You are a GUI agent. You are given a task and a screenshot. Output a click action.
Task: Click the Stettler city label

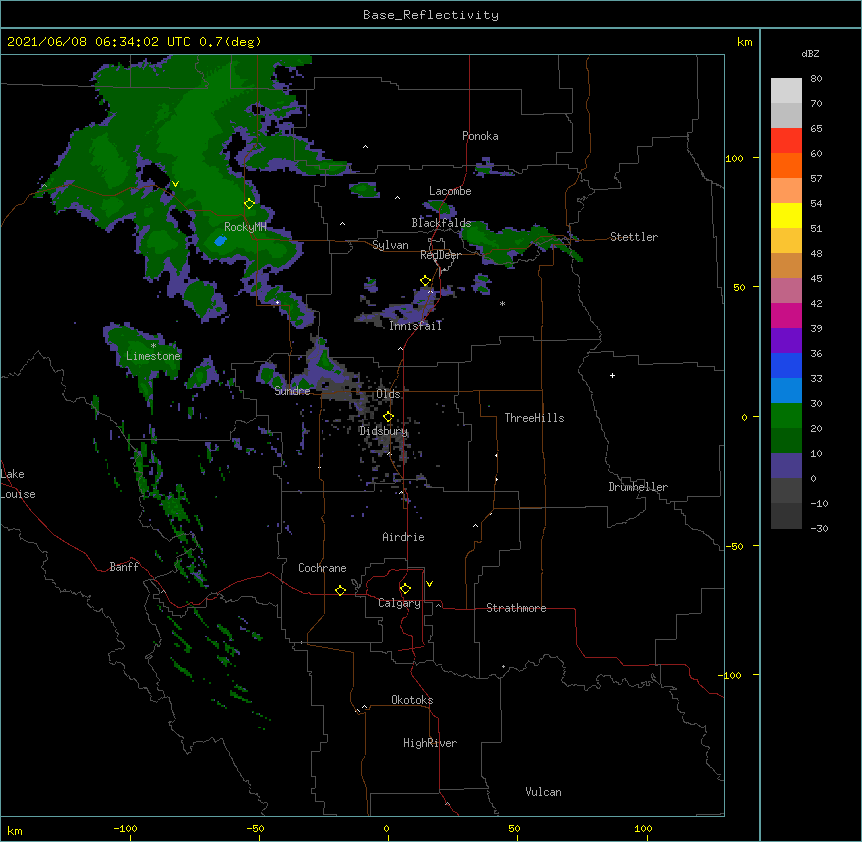[634, 237]
